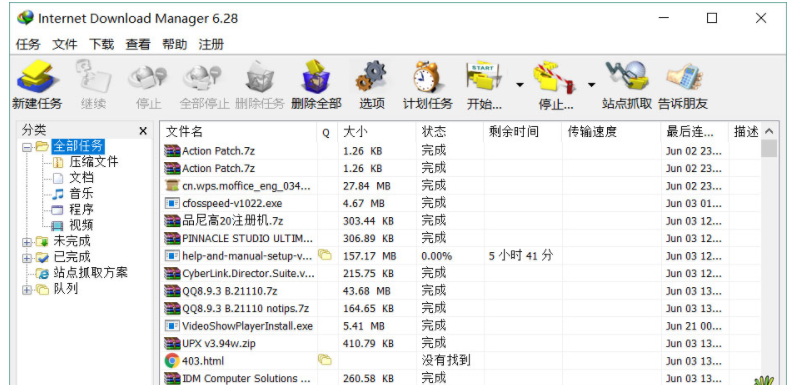The image size is (793, 385).
Task: Click the IDM logo in title bar
Action: point(25,18)
